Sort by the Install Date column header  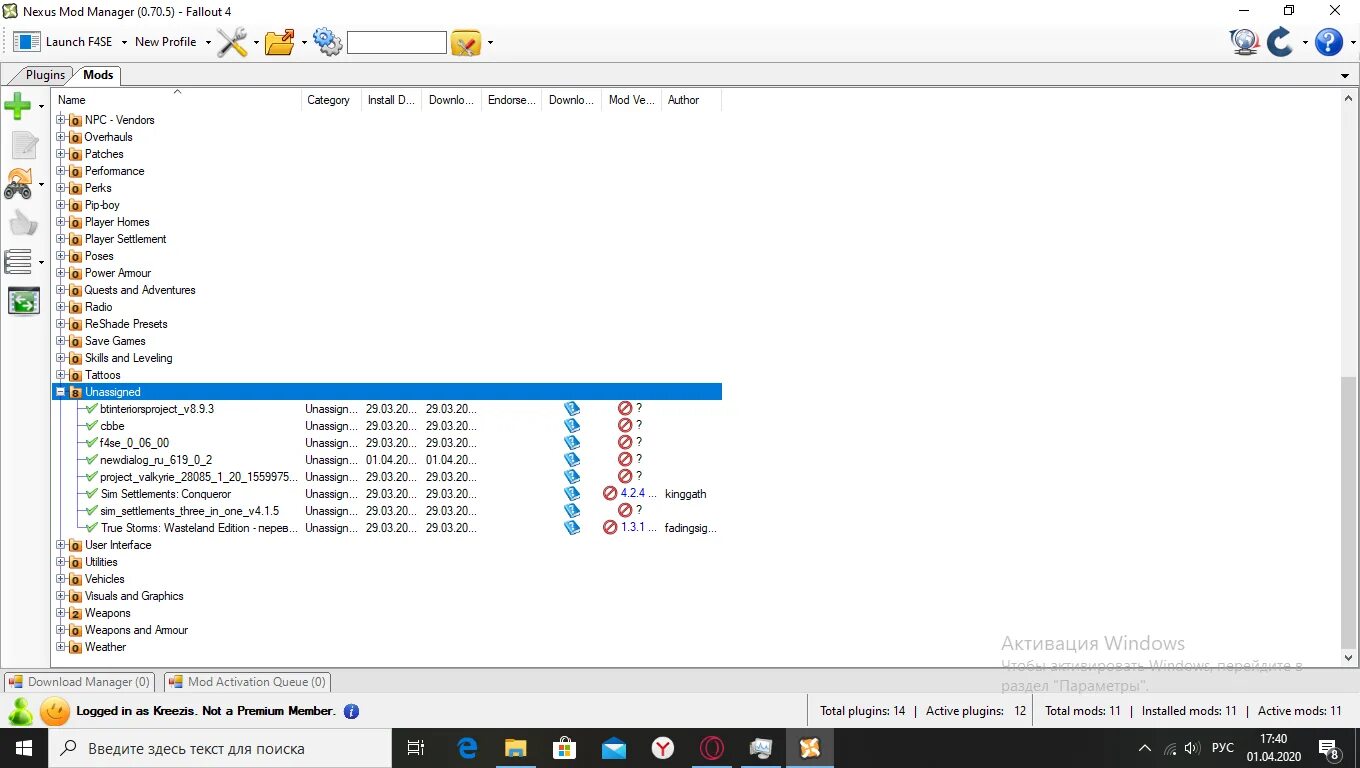(391, 100)
